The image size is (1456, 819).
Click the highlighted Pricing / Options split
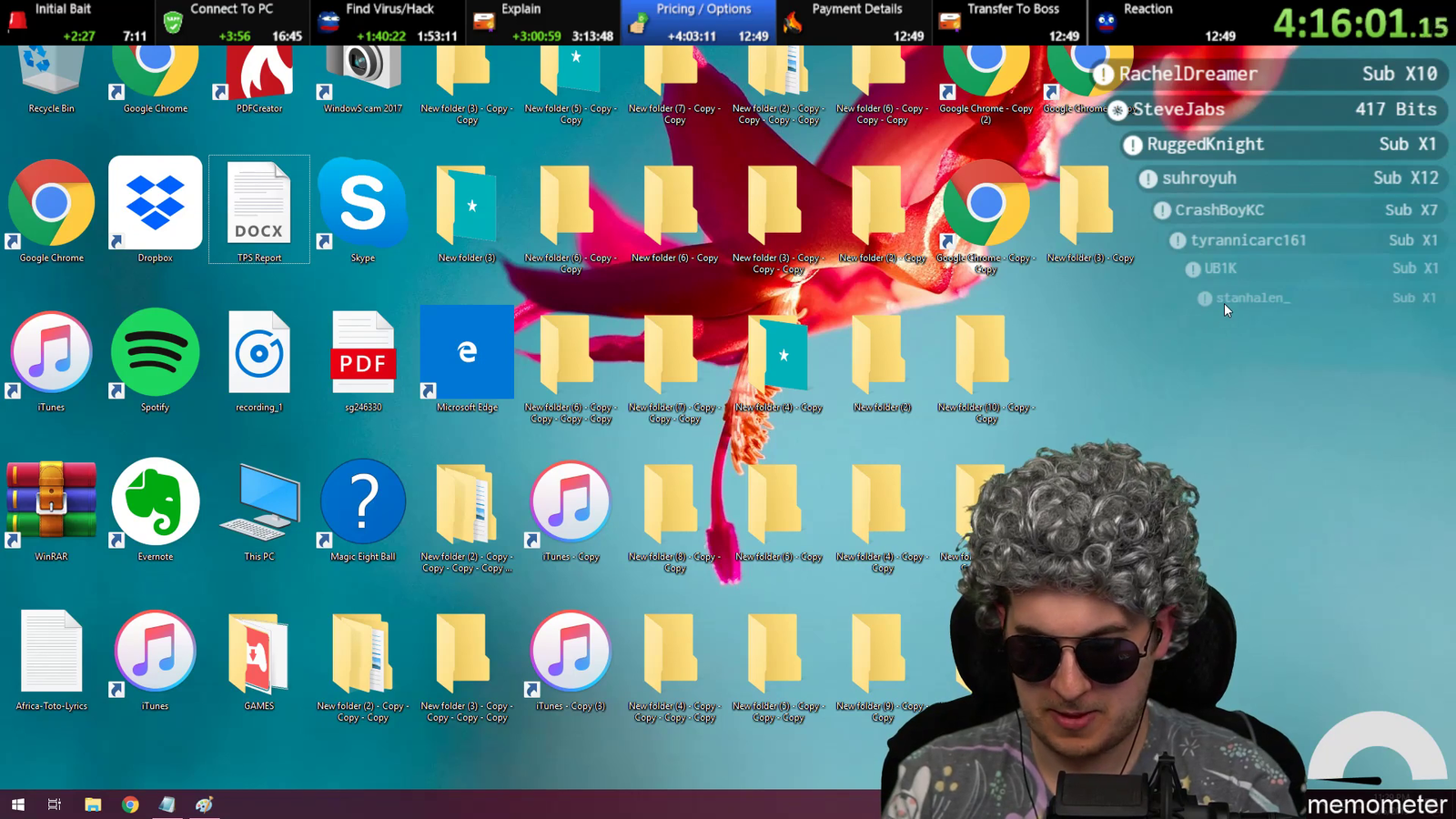click(699, 23)
